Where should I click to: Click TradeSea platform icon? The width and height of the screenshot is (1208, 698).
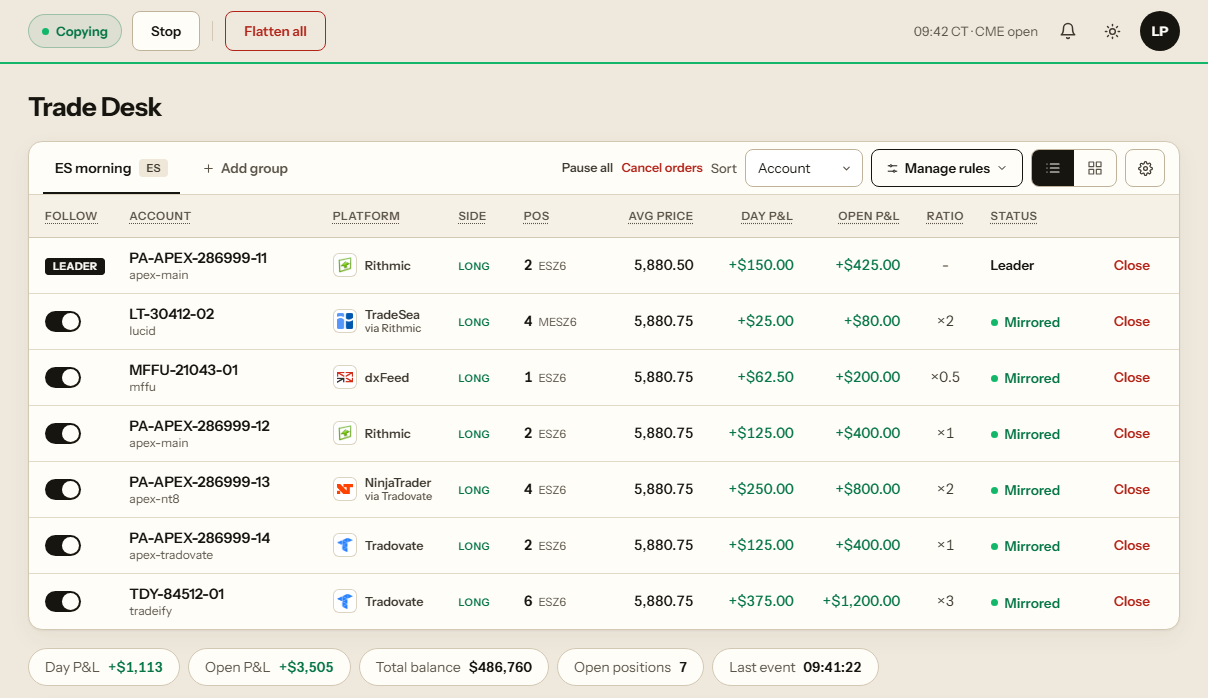pyautogui.click(x=345, y=321)
